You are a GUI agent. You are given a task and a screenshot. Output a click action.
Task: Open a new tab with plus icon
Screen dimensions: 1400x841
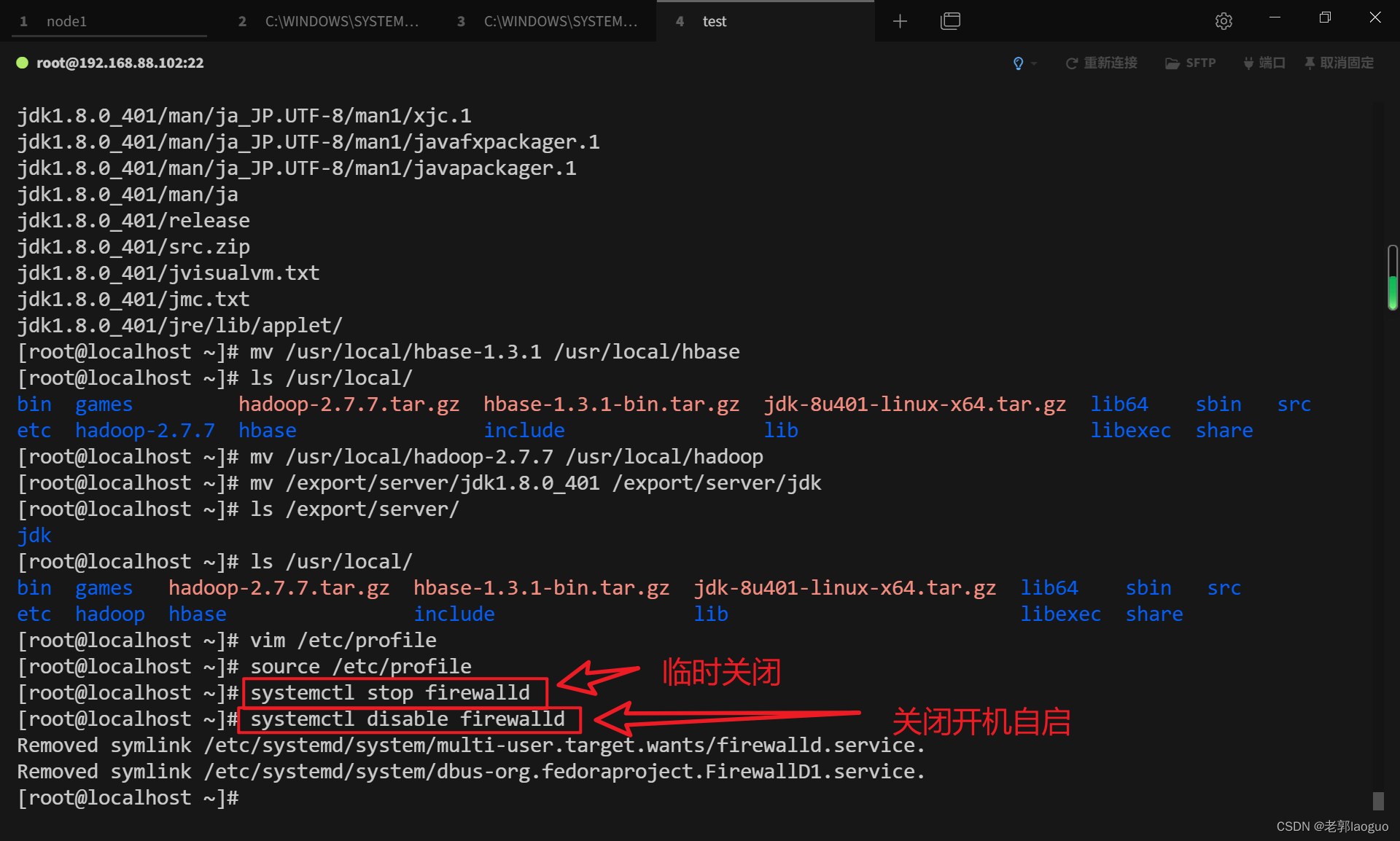[x=901, y=21]
